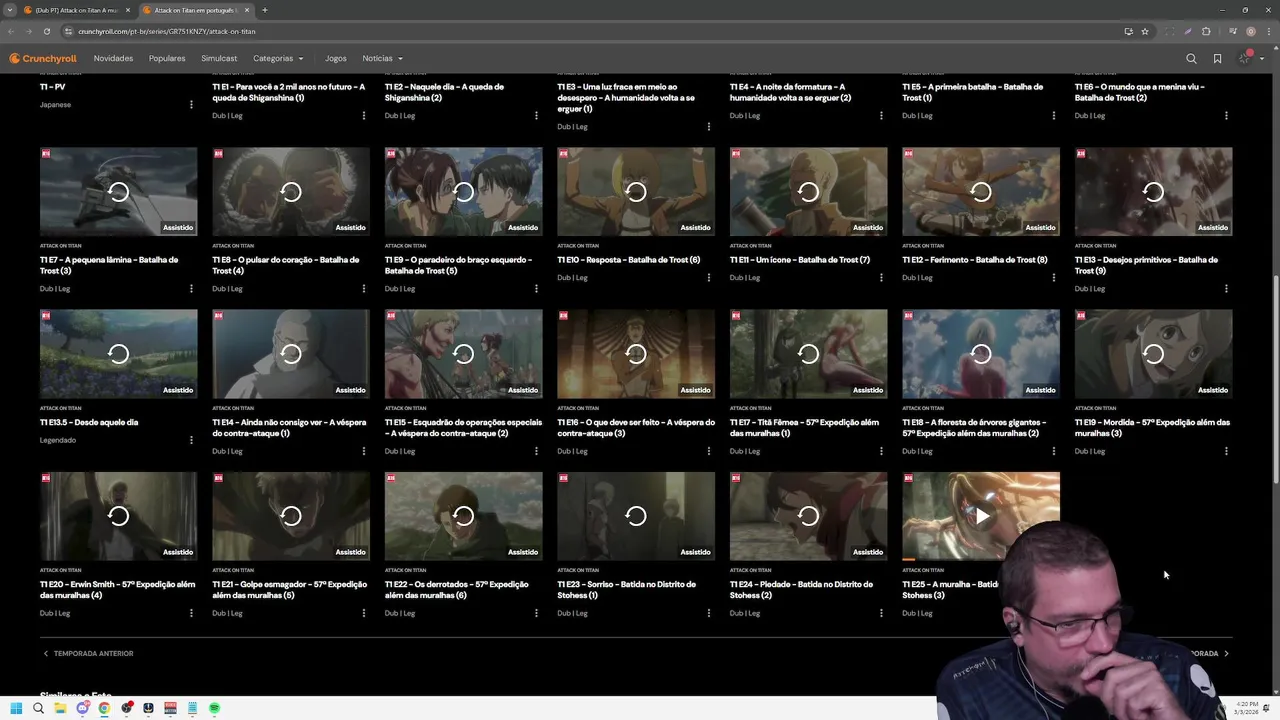Viewport: 1280px width, 720px height.
Task: Open more options for episode T1 E13.5
Action: 191,440
